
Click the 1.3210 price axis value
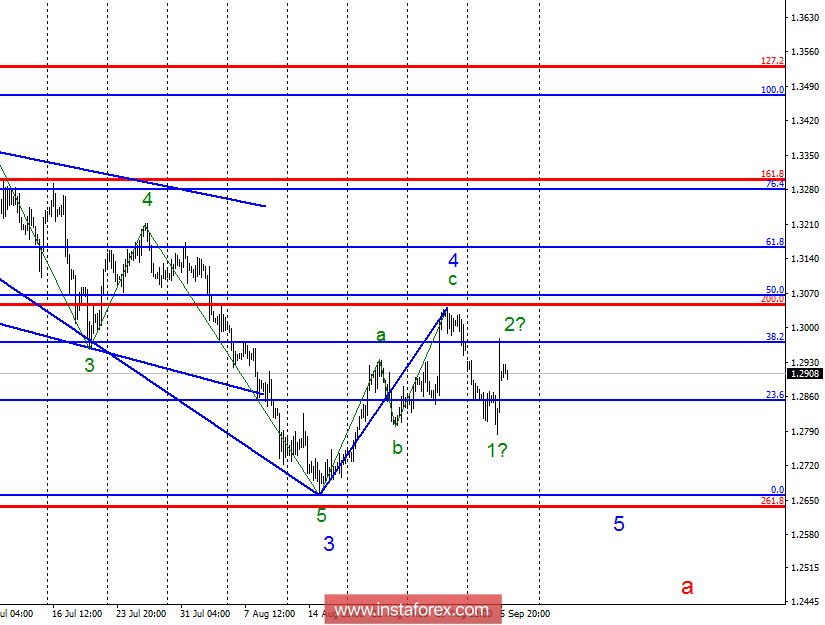pyautogui.click(x=805, y=225)
